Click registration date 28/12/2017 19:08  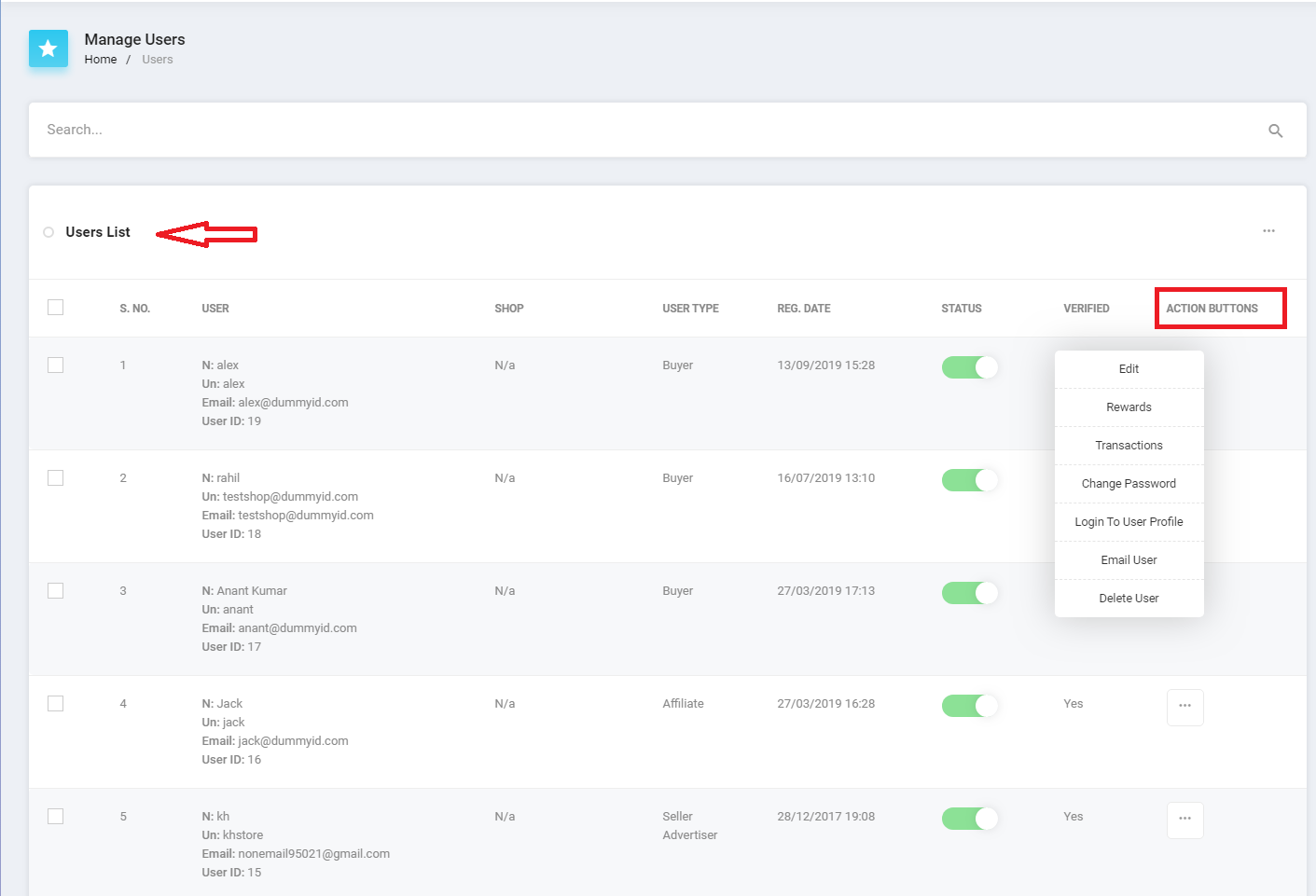tap(826, 817)
